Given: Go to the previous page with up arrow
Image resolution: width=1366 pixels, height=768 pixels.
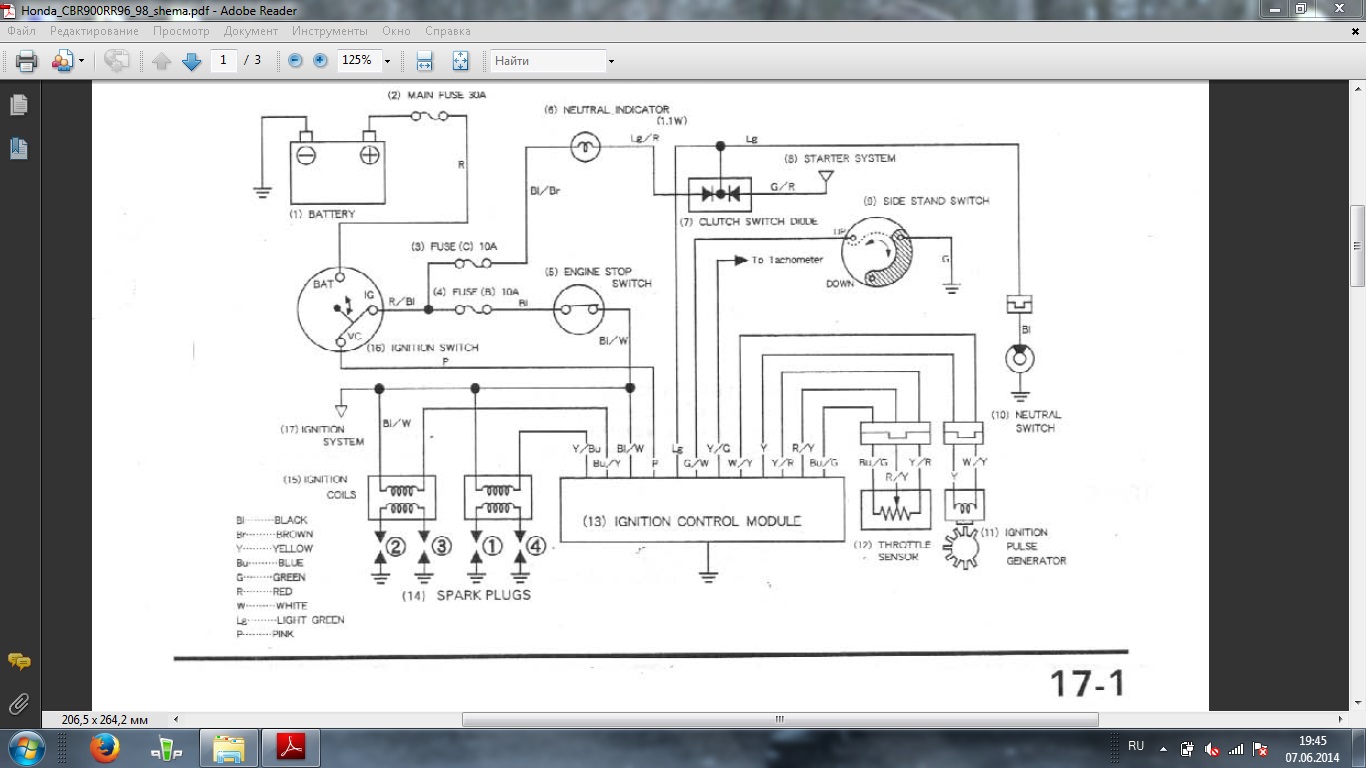Looking at the screenshot, I should (162, 61).
